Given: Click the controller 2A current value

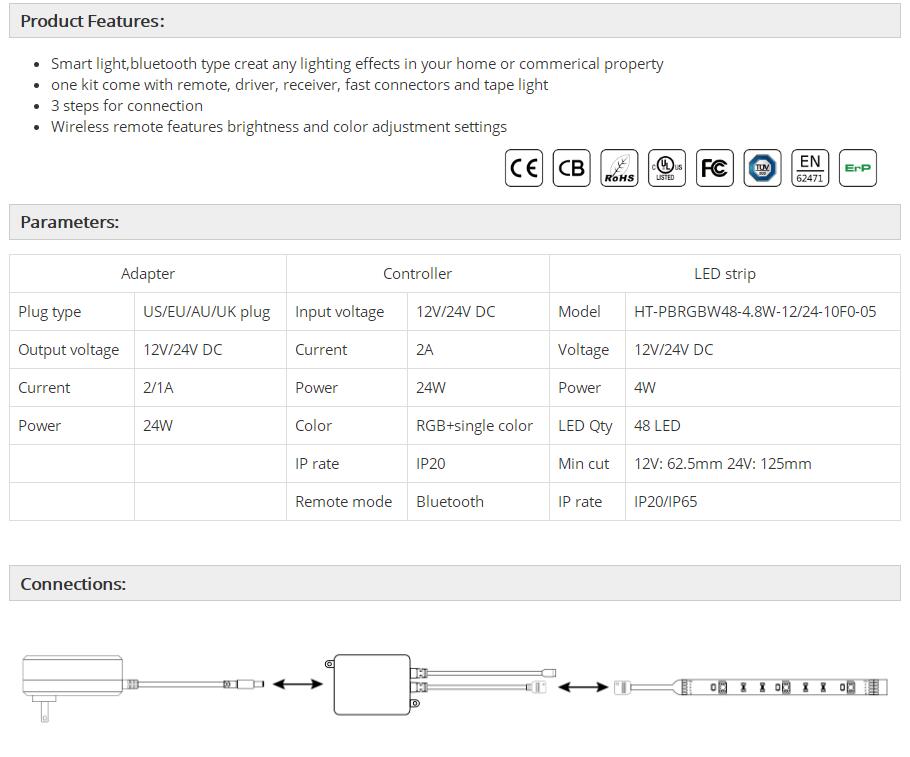Looking at the screenshot, I should (425, 349).
